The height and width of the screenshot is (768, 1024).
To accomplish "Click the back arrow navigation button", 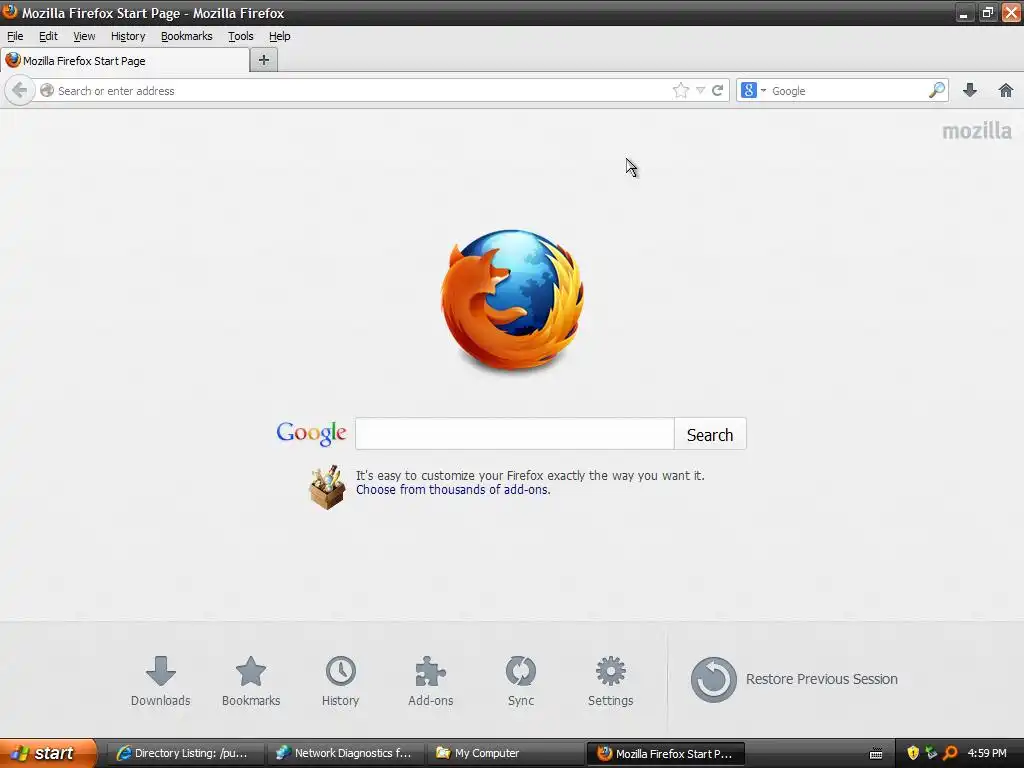I will point(20,90).
